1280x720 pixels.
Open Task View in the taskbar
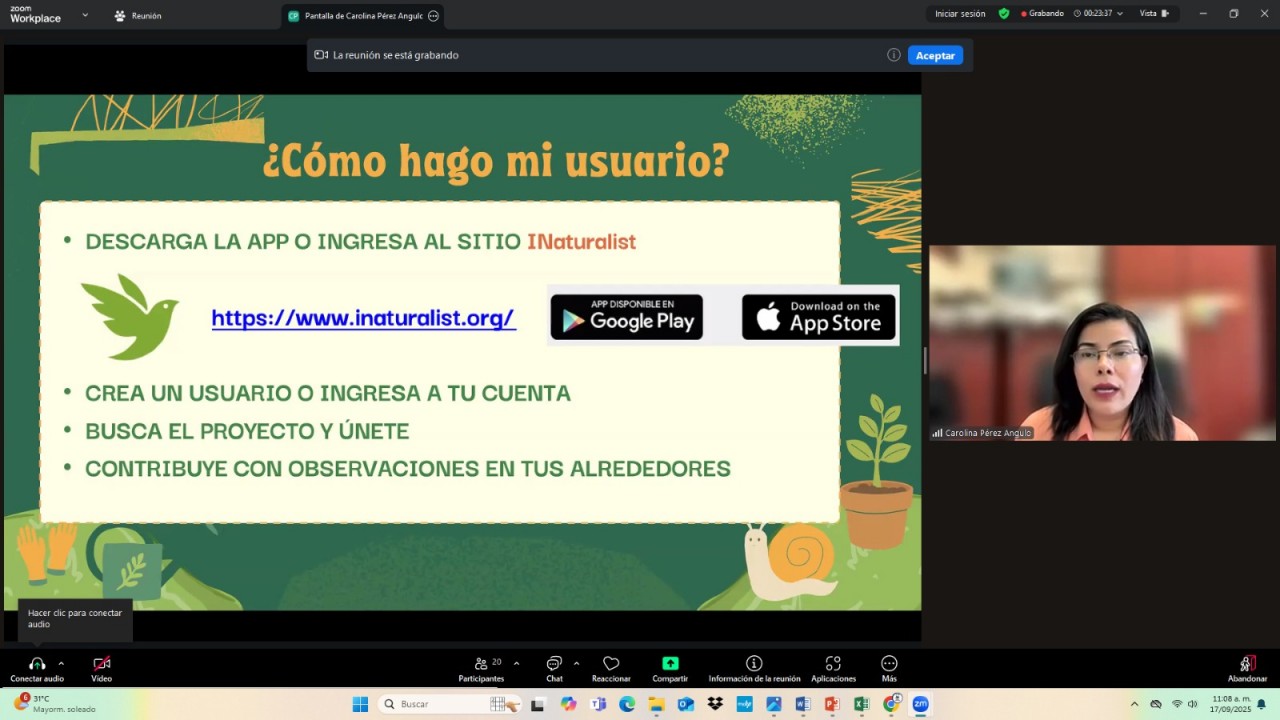pos(537,704)
